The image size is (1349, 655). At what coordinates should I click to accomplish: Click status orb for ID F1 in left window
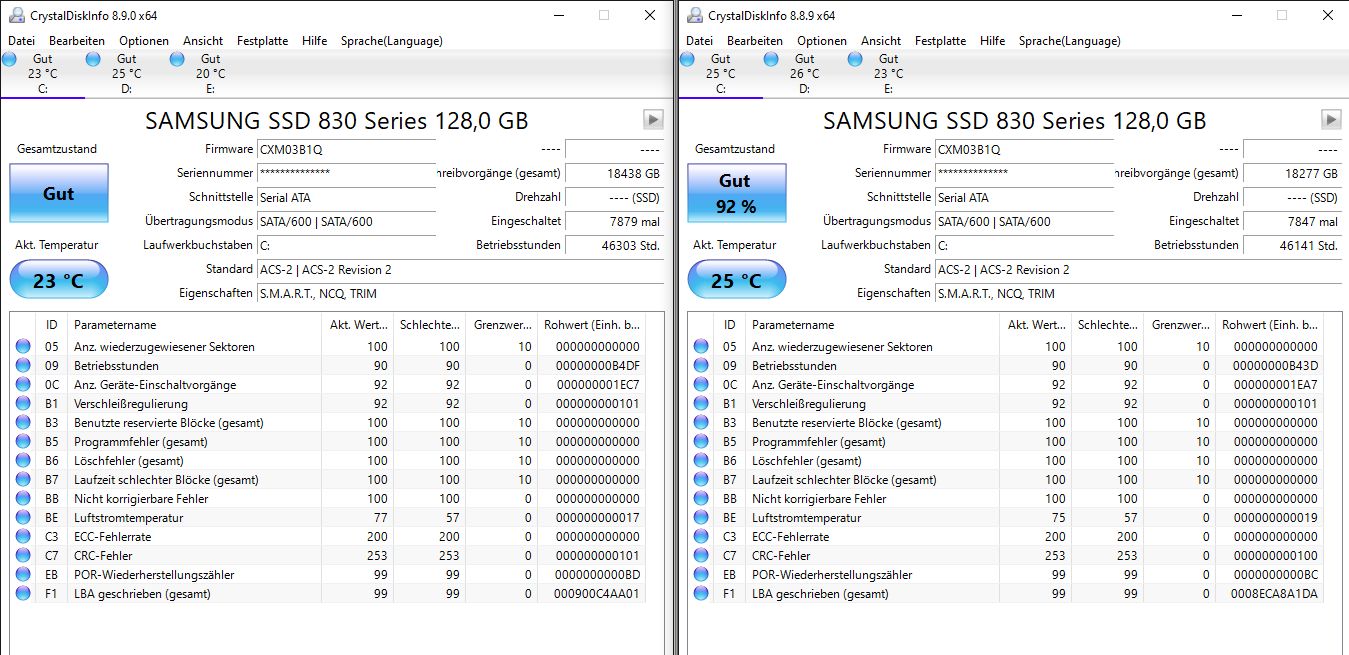(x=23, y=594)
